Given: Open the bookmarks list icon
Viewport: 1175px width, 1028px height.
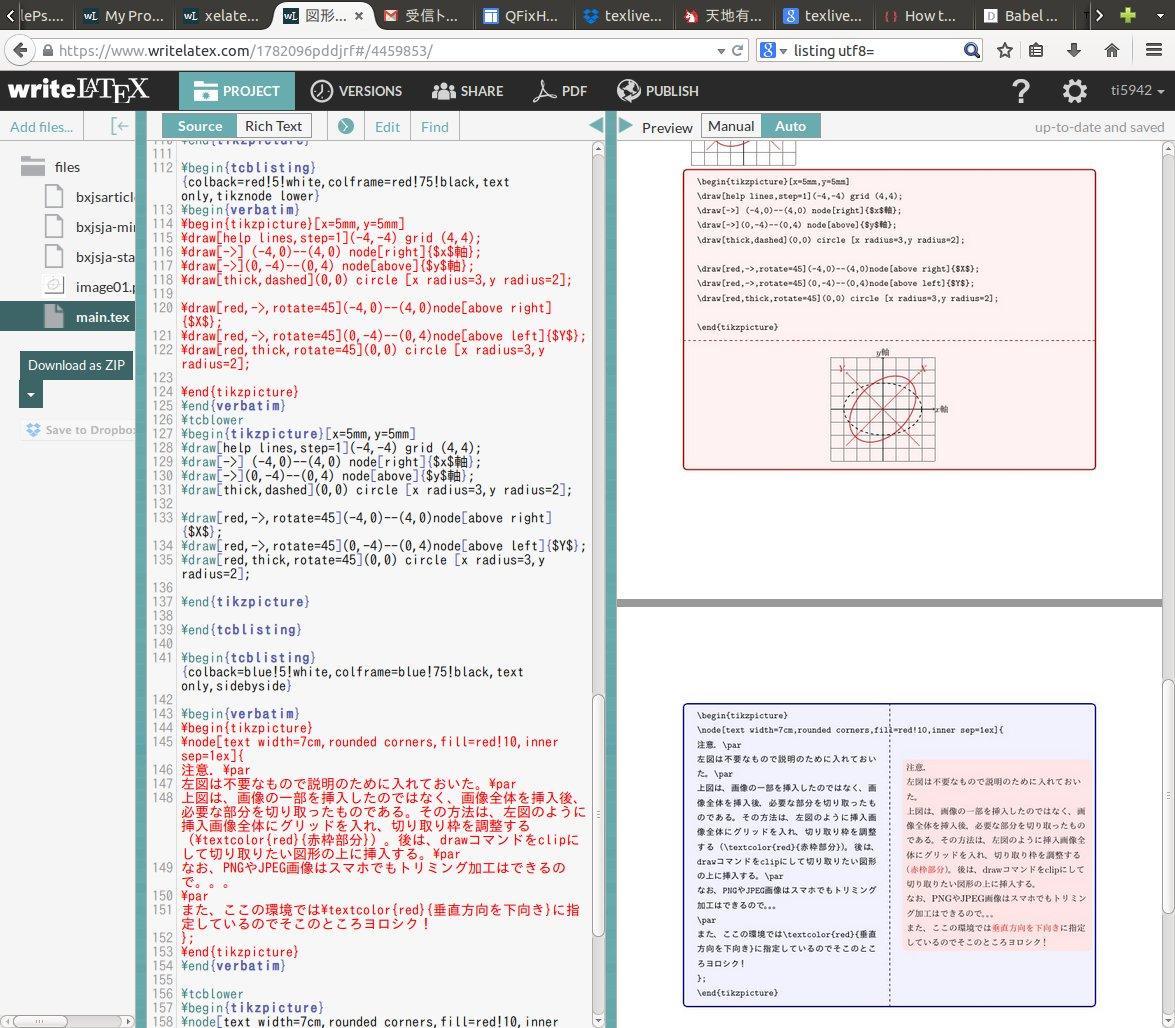Looking at the screenshot, I should [1036, 50].
